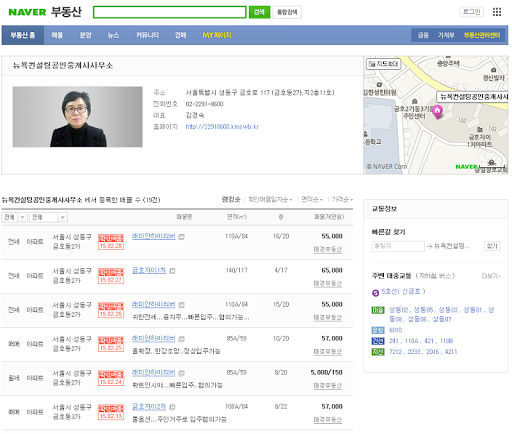Open the second, wider 전체 filter dropdown
512x434 pixels.
tap(49, 217)
